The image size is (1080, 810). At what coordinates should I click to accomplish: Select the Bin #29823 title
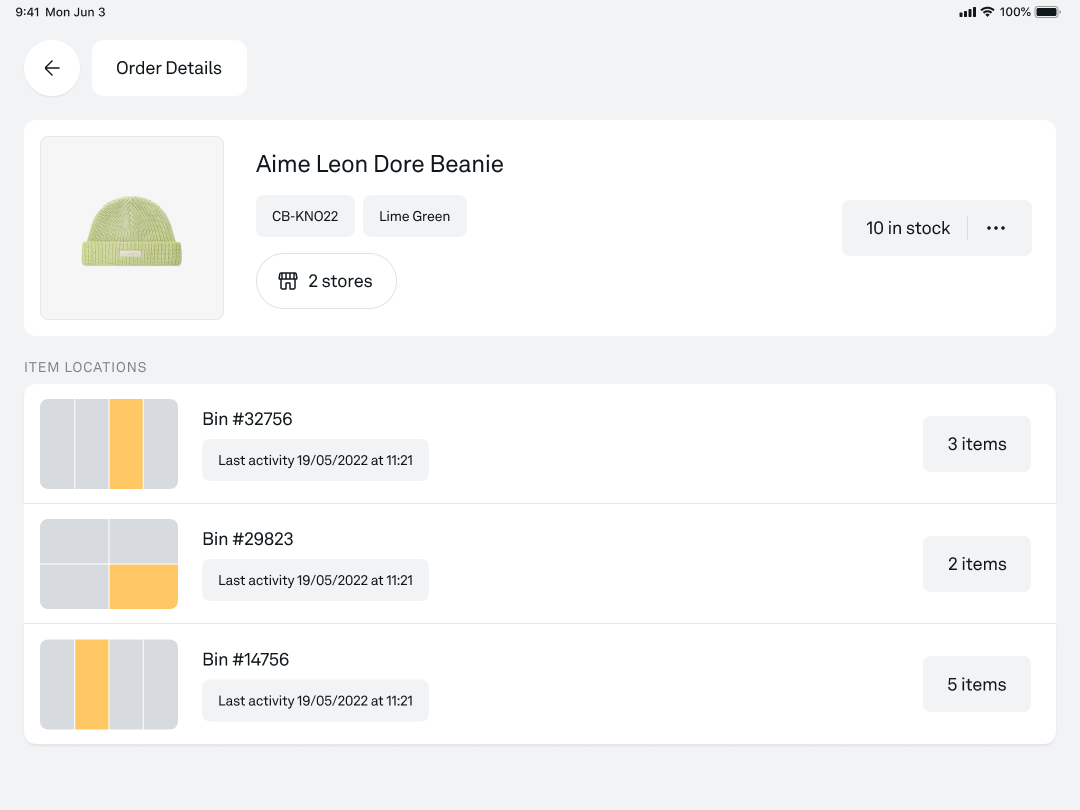pos(248,539)
